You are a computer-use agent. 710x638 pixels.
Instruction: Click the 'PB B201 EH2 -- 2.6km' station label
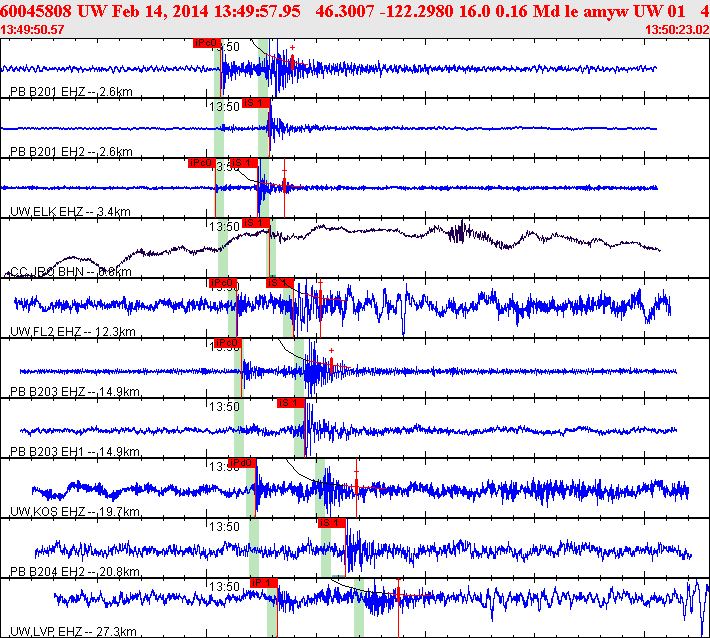[71, 152]
